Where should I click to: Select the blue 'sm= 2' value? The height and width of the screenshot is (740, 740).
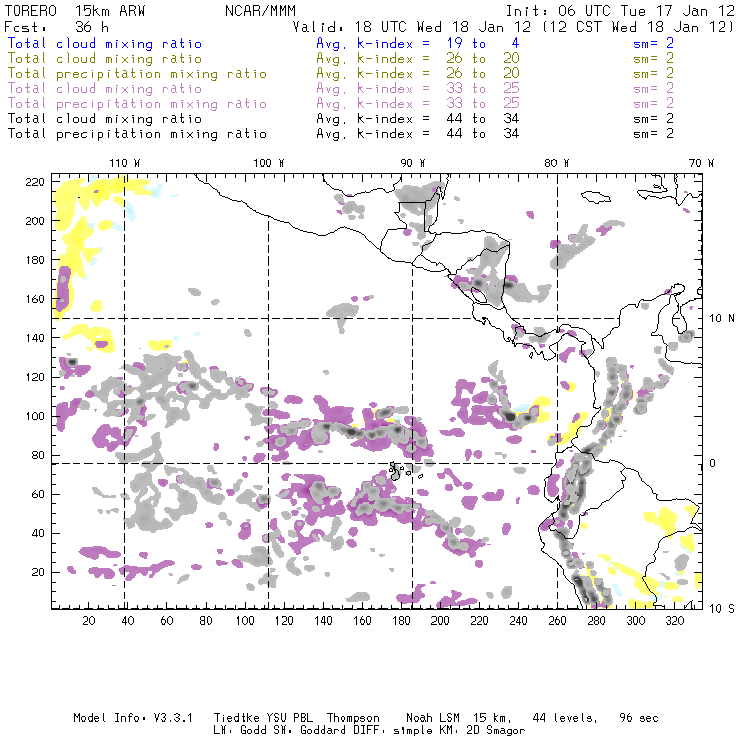click(x=653, y=43)
